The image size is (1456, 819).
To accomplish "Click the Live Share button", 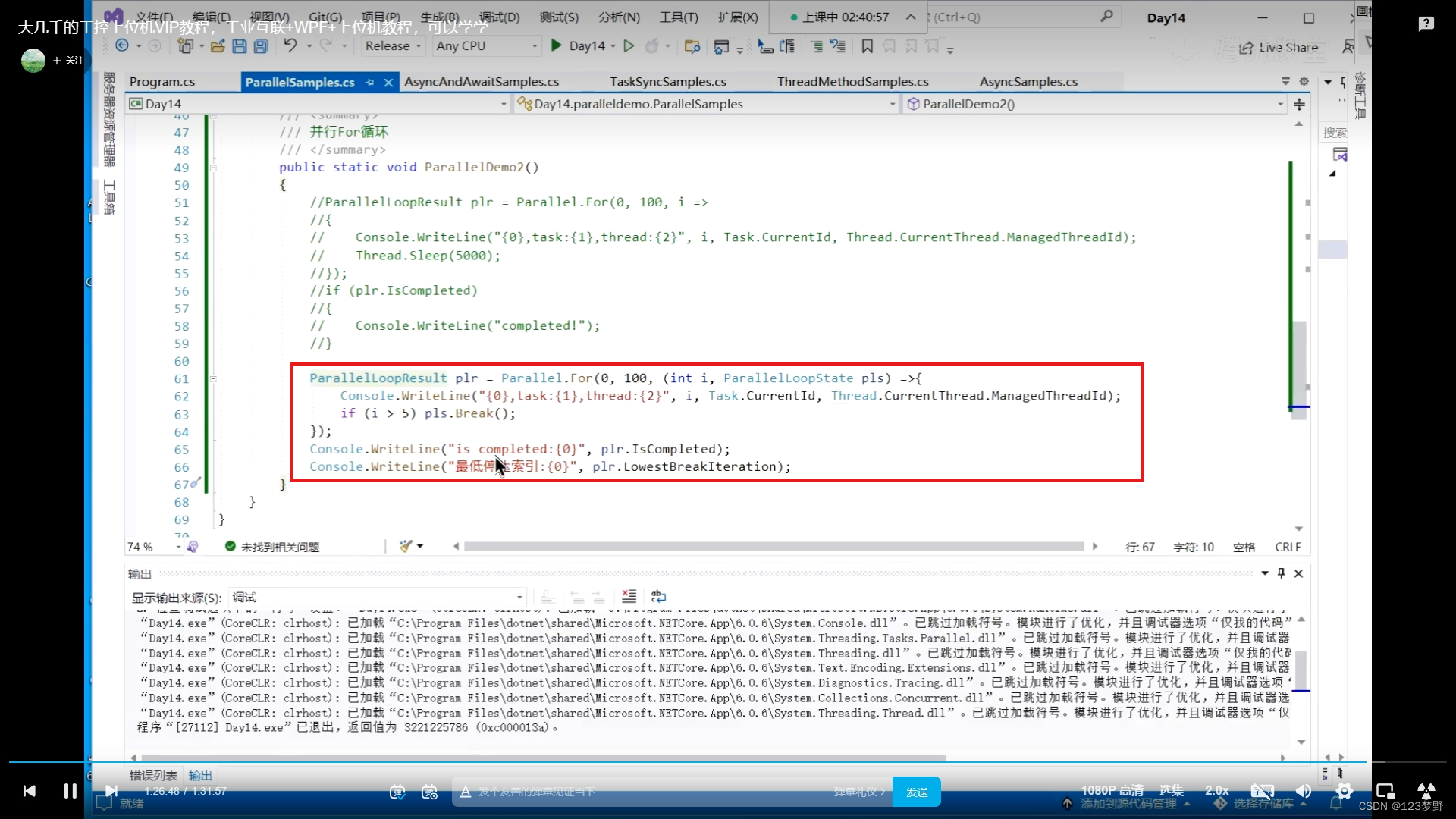I will pos(1279,48).
